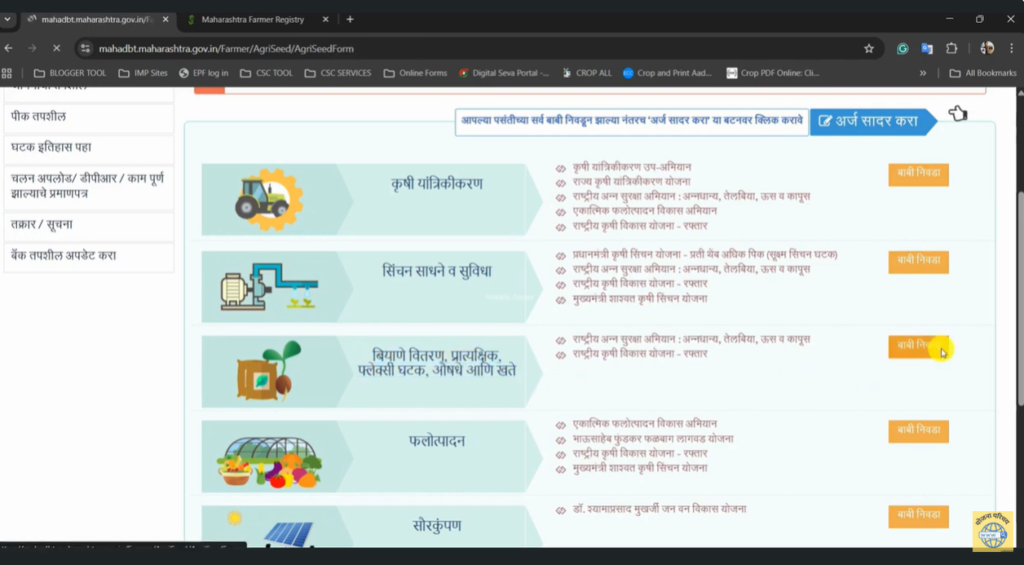Click the irrigation pump icon for सिंचन साधने
The image size is (1024, 565).
pyautogui.click(x=264, y=285)
